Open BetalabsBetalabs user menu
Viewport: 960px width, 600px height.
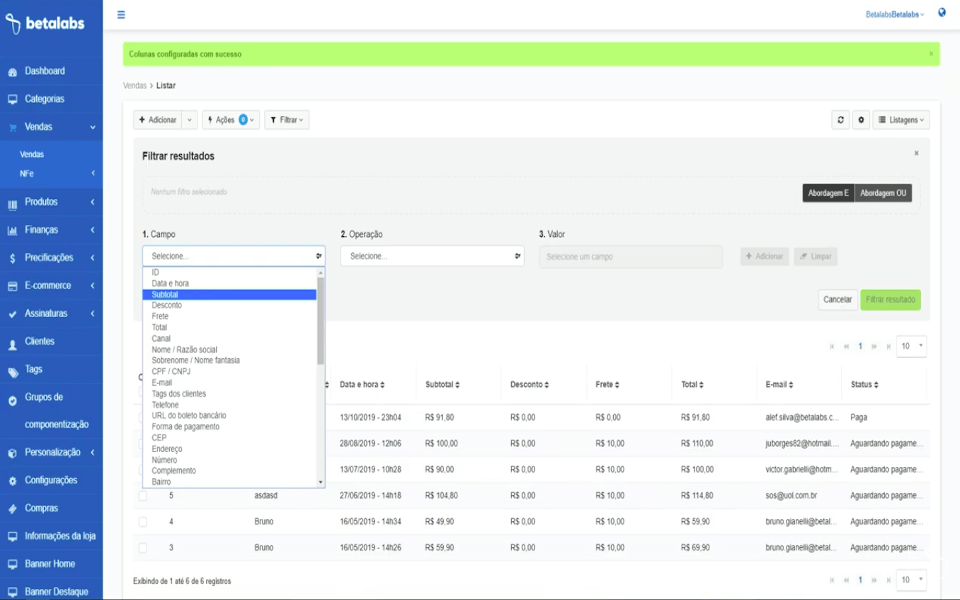click(894, 14)
